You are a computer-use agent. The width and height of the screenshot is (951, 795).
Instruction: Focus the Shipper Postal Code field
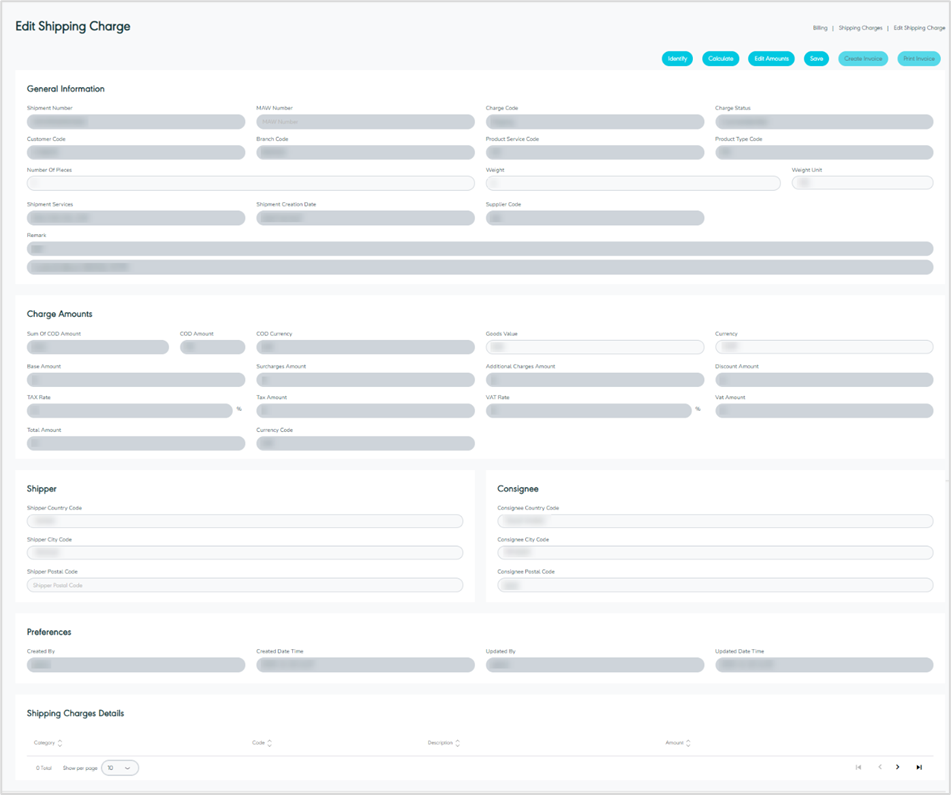(x=245, y=585)
